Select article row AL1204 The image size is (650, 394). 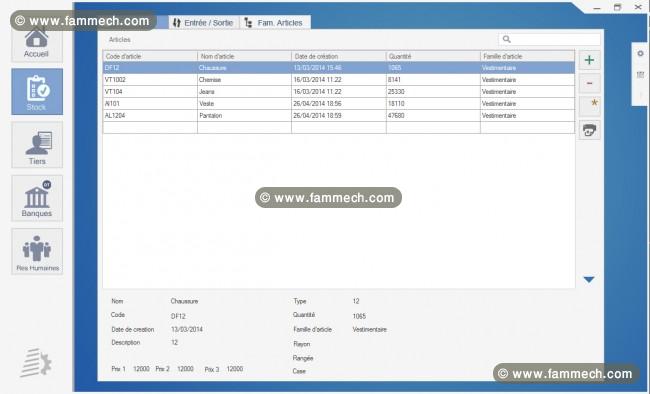click(x=339, y=116)
